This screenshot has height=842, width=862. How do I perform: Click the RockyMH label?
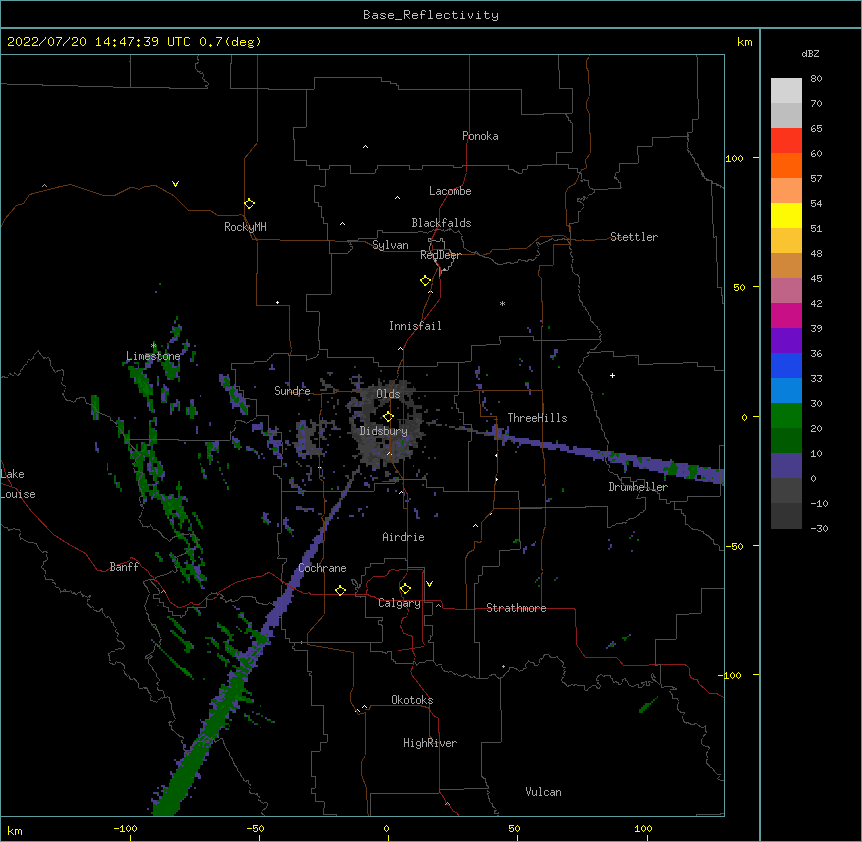coord(245,227)
